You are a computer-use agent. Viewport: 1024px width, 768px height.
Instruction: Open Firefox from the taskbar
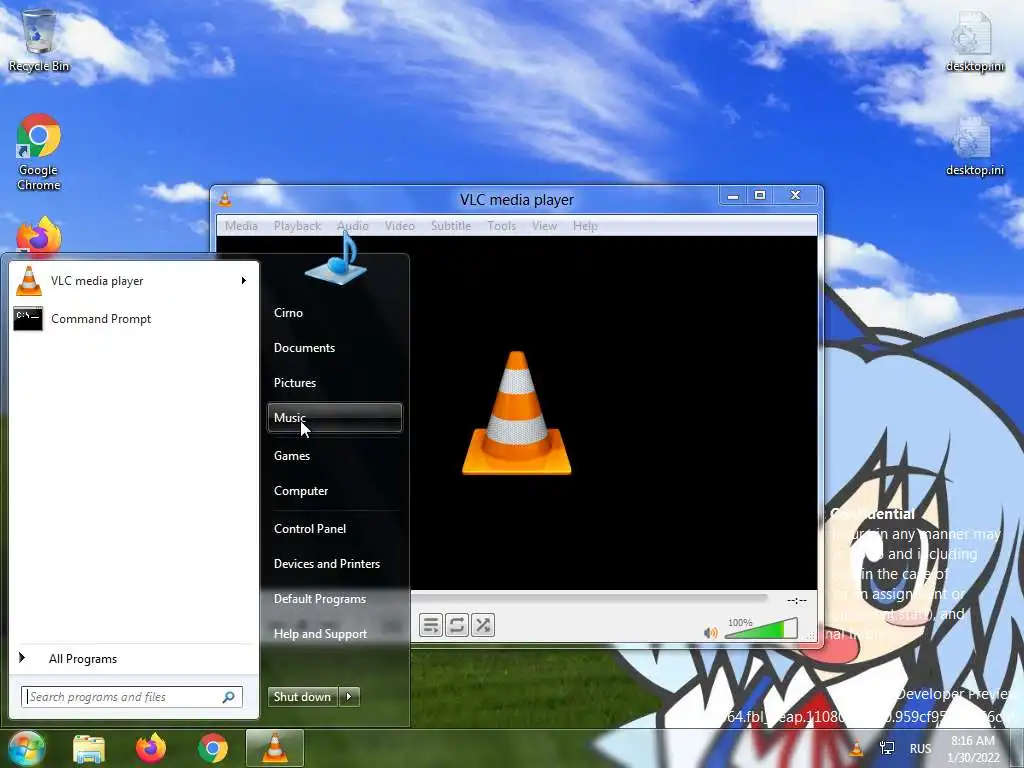[151, 748]
